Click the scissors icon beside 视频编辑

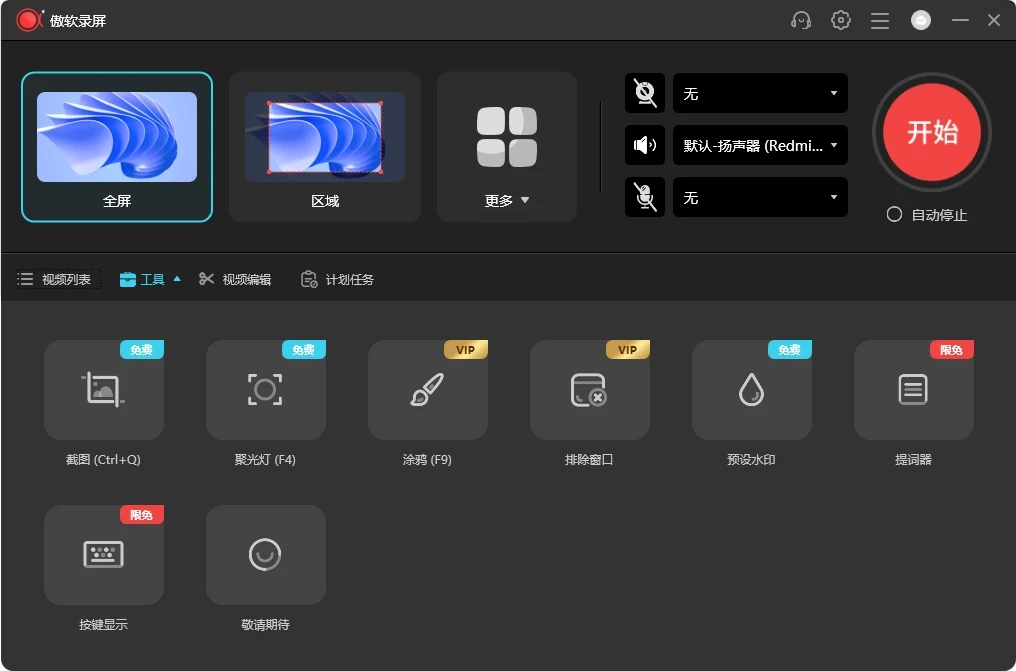click(x=206, y=279)
